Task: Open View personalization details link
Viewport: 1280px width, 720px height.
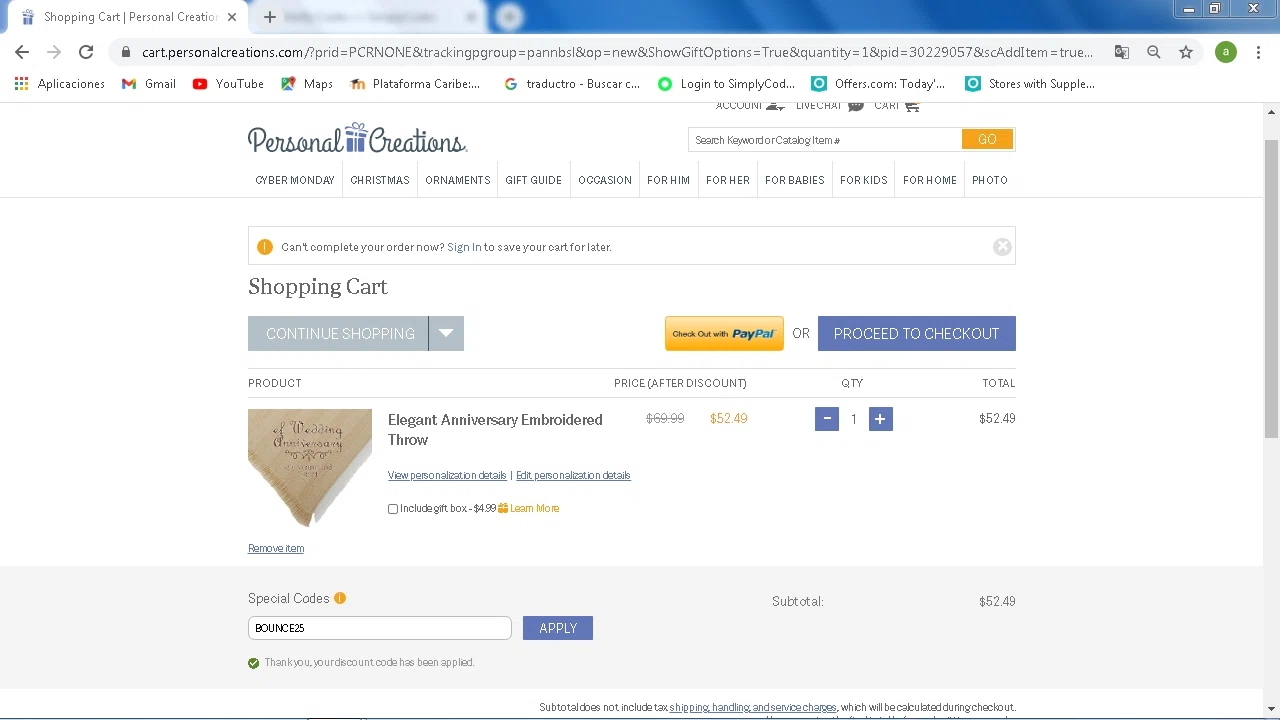Action: (447, 475)
